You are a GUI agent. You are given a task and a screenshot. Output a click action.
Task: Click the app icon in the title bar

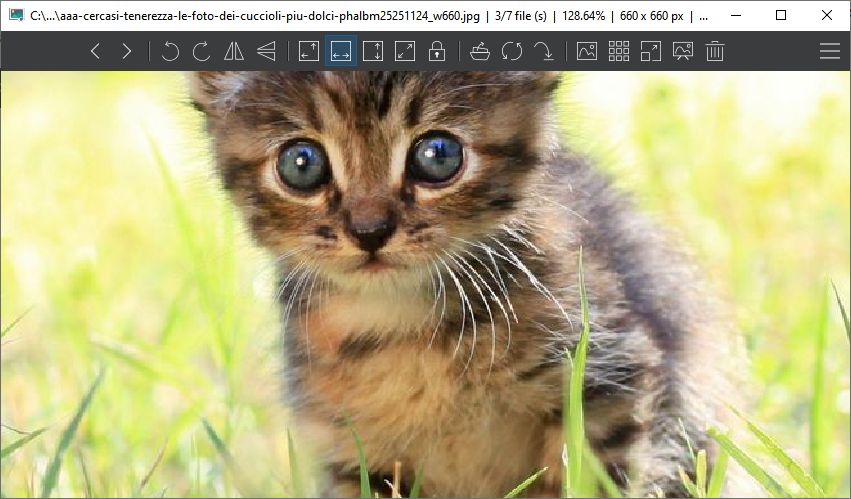[17, 15]
